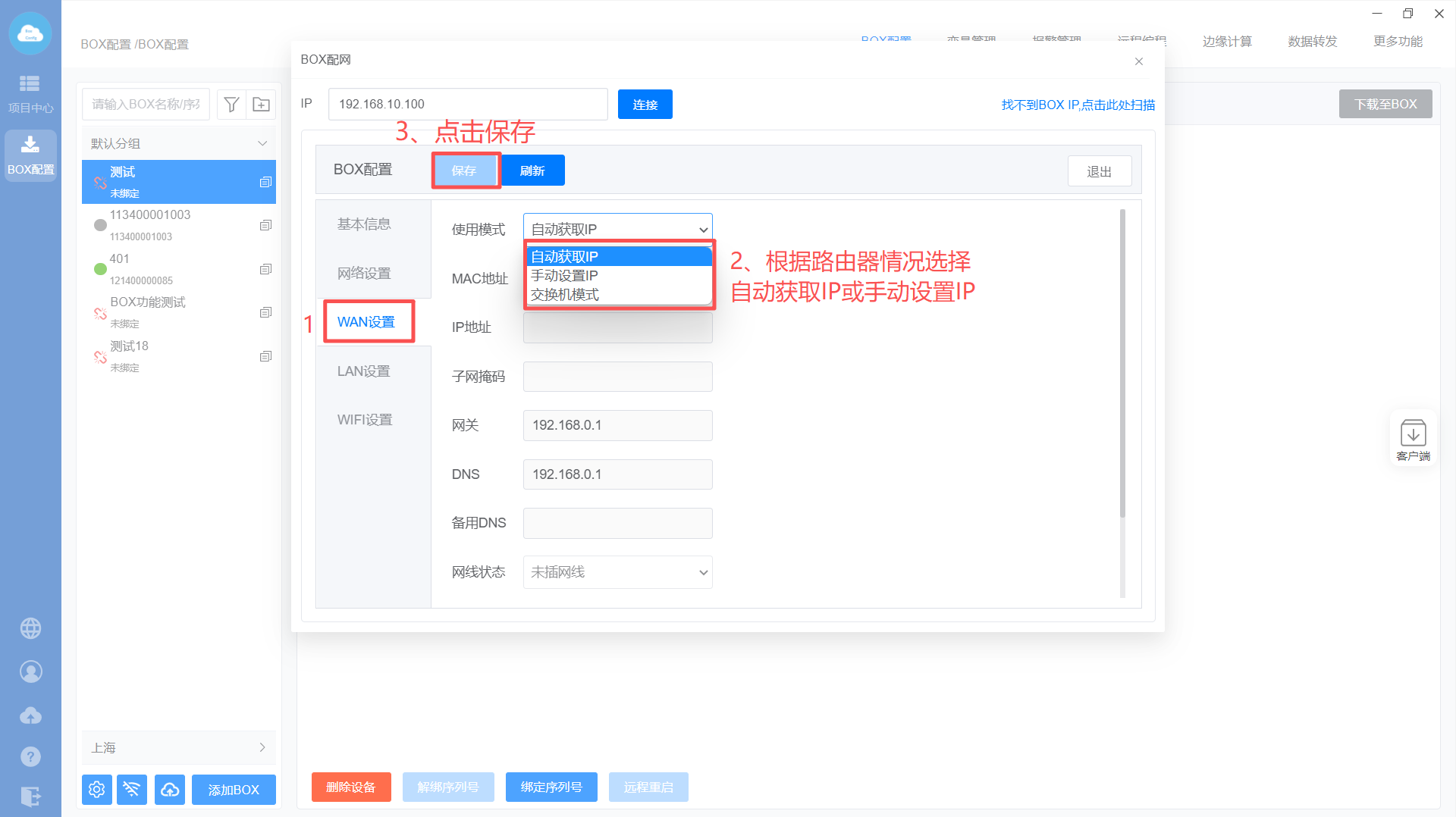
Task: Click the cloud upload icon button
Action: pos(170,790)
